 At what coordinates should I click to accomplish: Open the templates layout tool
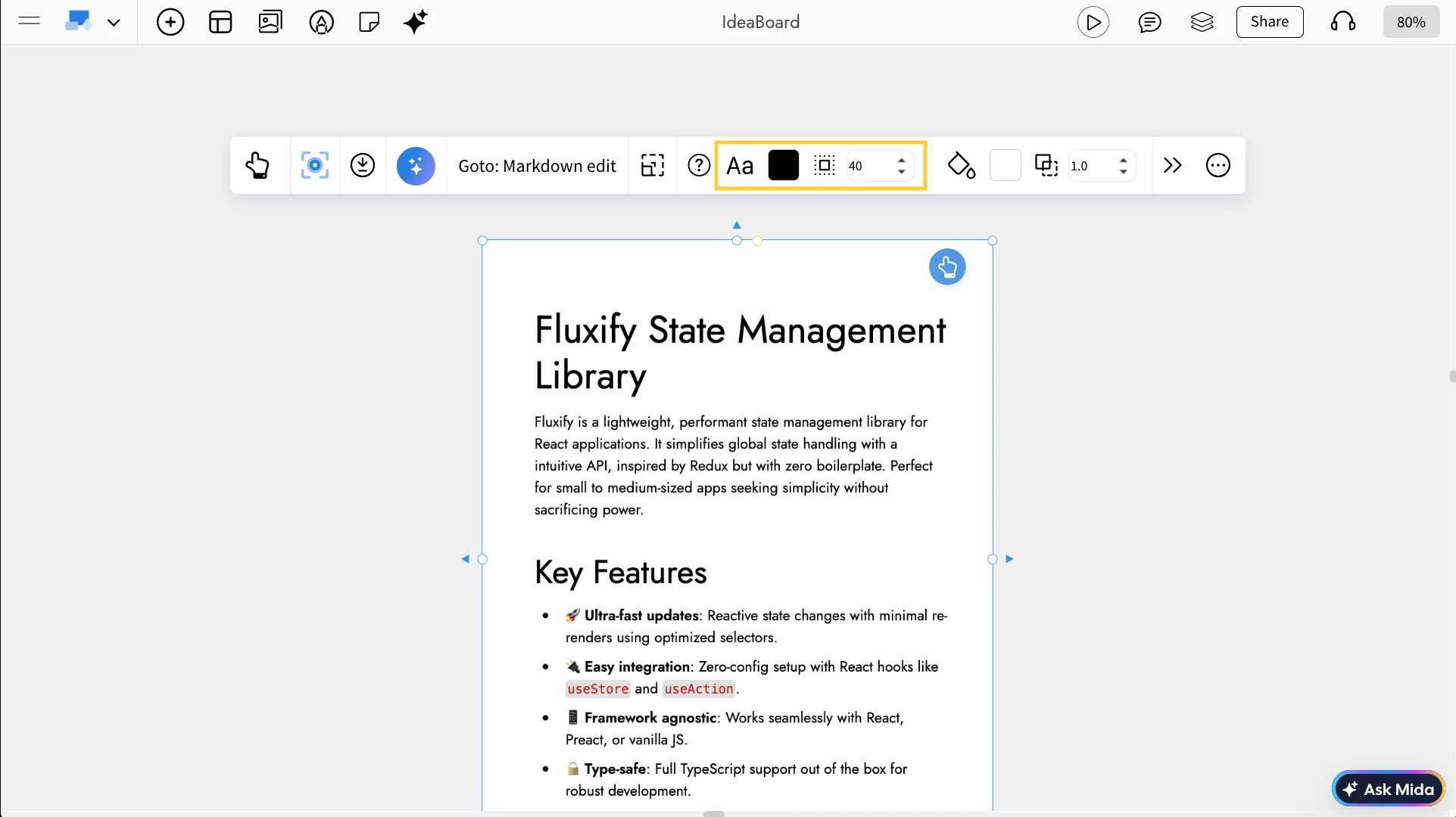[x=220, y=22]
